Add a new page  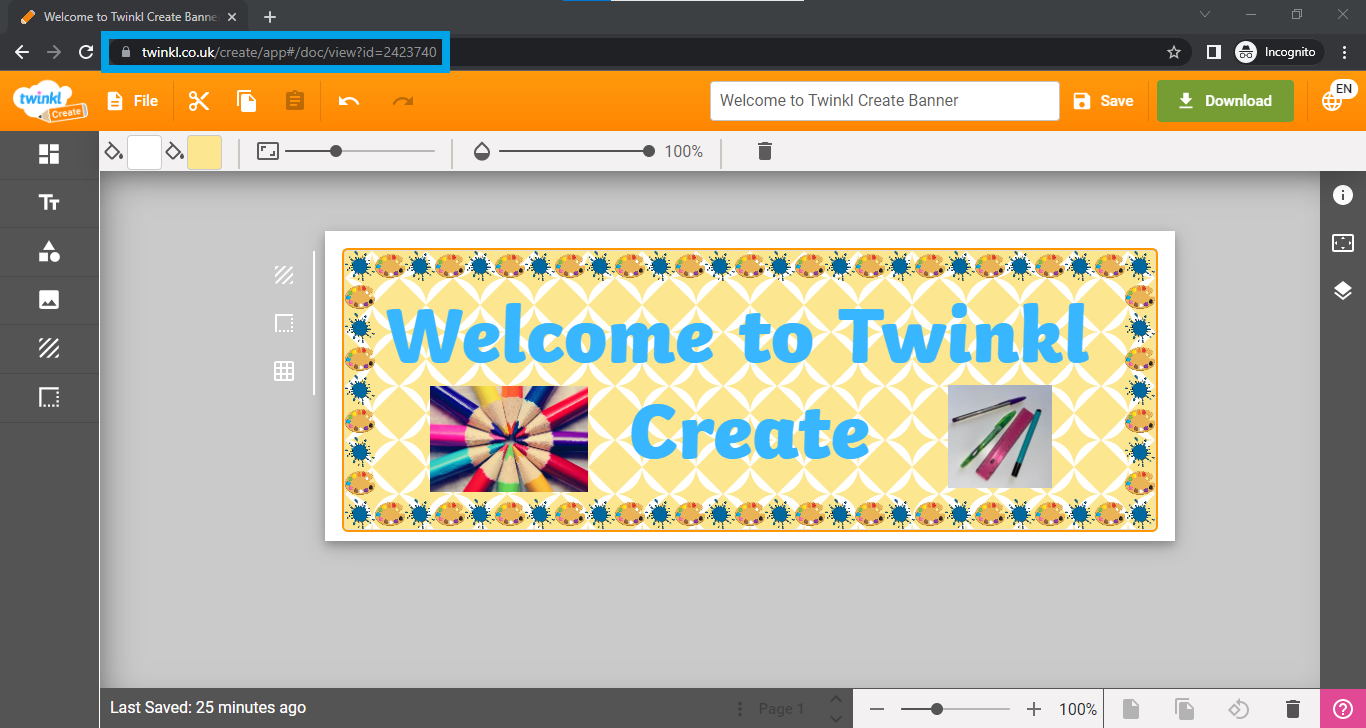tap(1130, 709)
